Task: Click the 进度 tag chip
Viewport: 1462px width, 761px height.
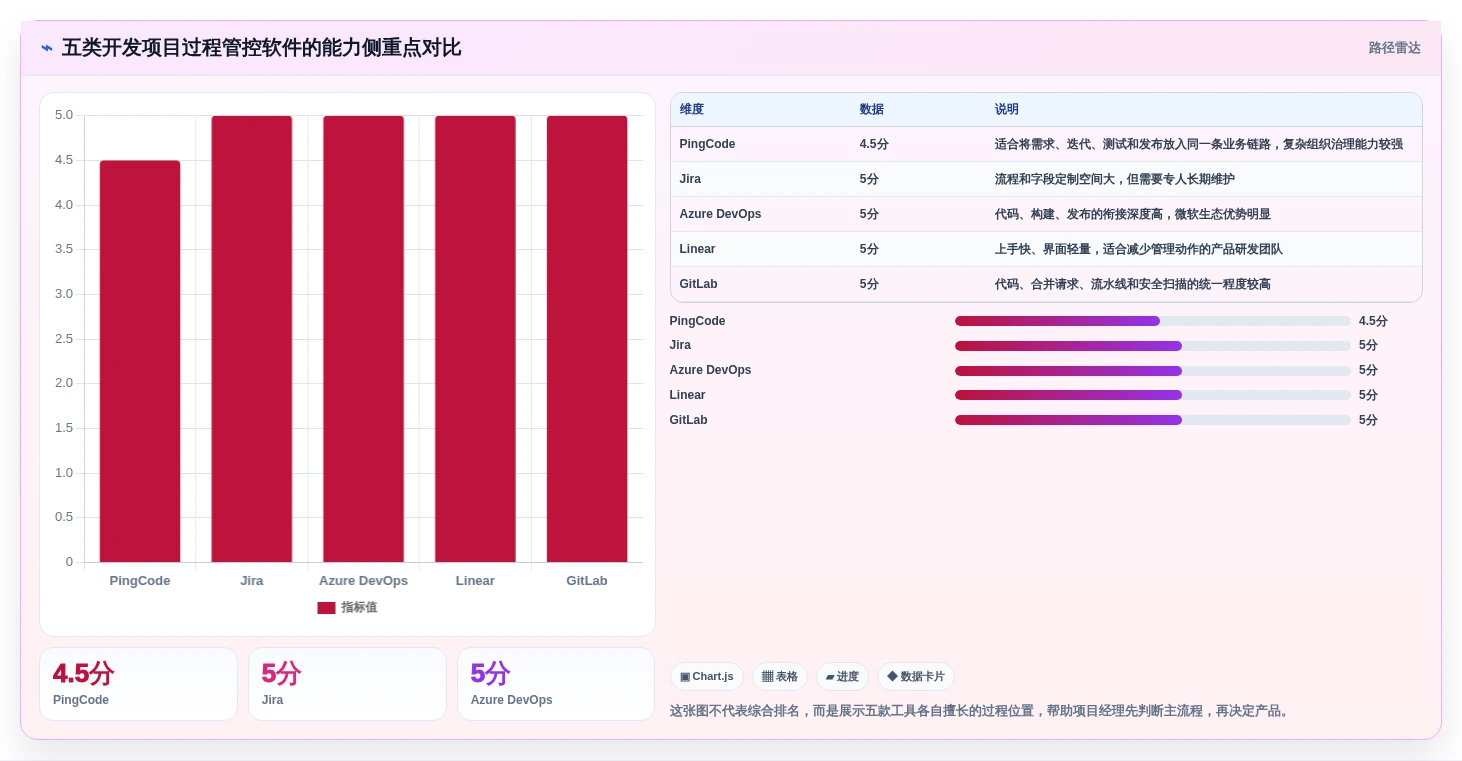Action: [842, 677]
